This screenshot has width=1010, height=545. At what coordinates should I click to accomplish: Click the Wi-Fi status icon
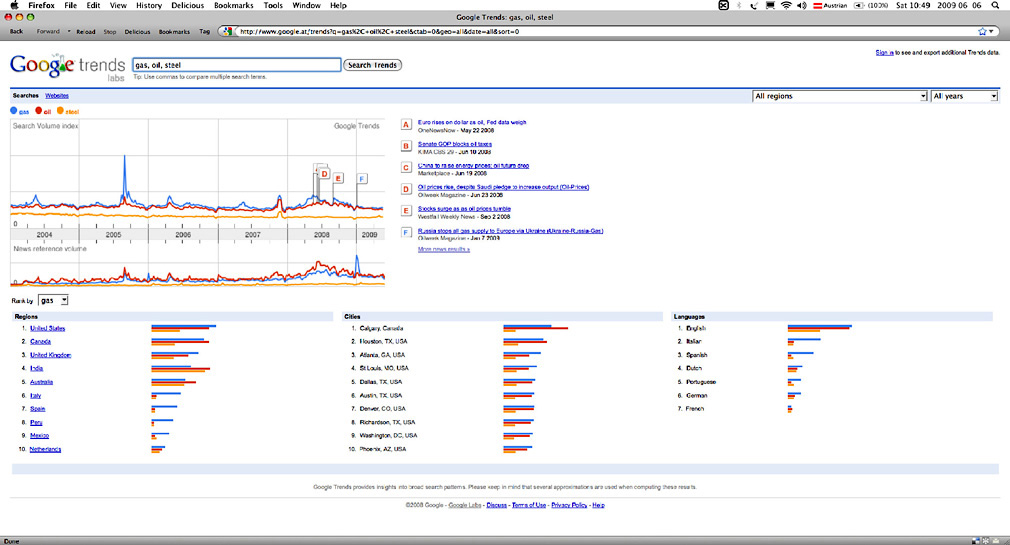pyautogui.click(x=785, y=5)
